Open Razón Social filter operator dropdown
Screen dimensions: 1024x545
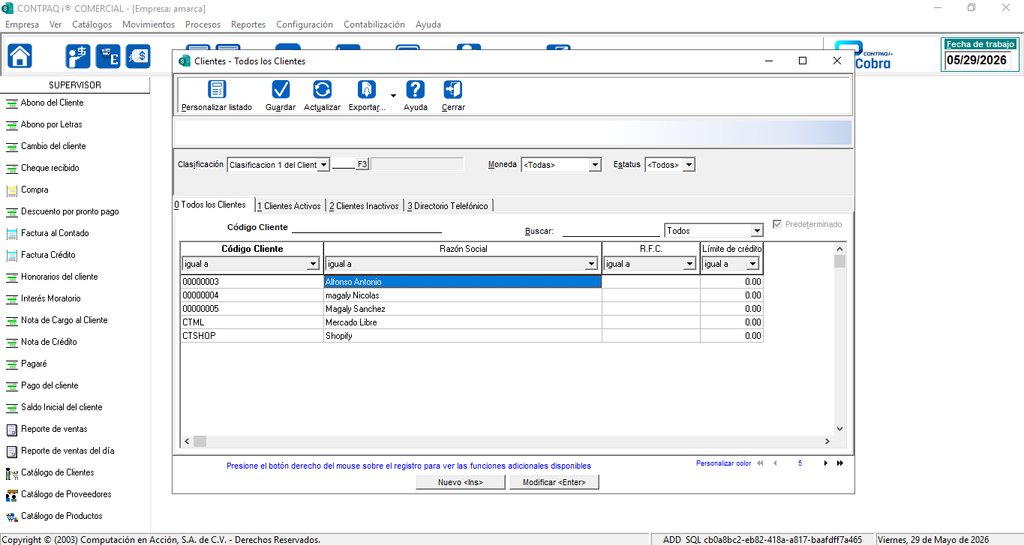[591, 264]
